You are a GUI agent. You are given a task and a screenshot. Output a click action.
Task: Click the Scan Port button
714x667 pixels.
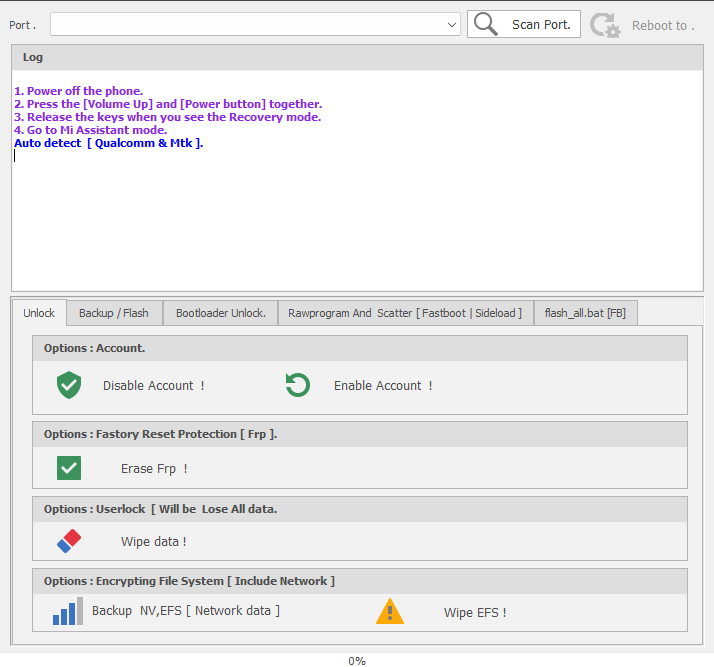pos(524,24)
